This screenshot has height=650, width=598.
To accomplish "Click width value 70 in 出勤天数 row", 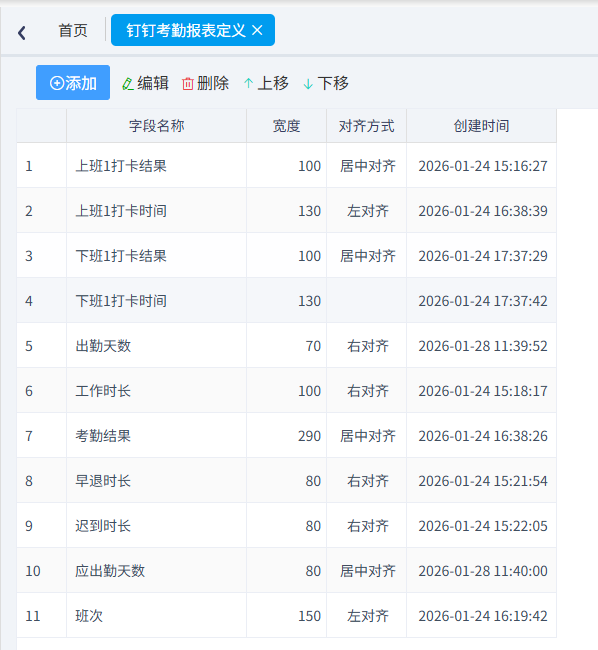I will tap(313, 346).
